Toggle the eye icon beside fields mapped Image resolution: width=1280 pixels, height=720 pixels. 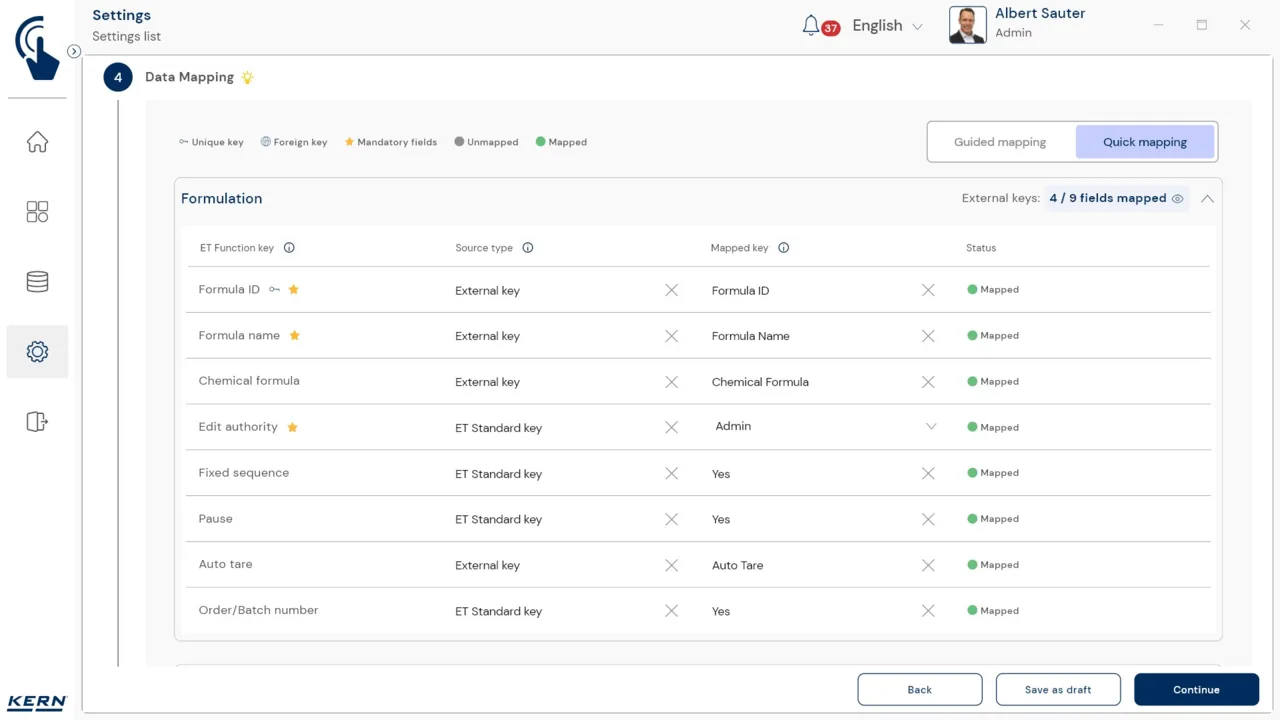1177,199
